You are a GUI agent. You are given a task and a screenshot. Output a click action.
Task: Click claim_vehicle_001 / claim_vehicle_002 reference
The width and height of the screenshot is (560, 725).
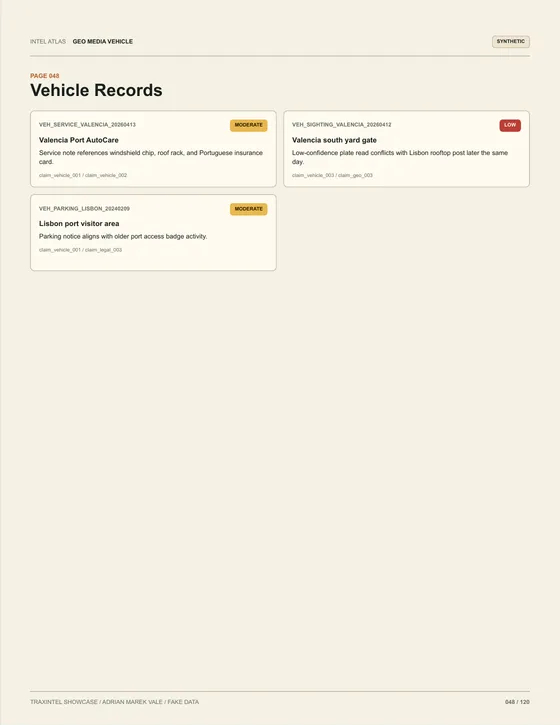point(83,175)
